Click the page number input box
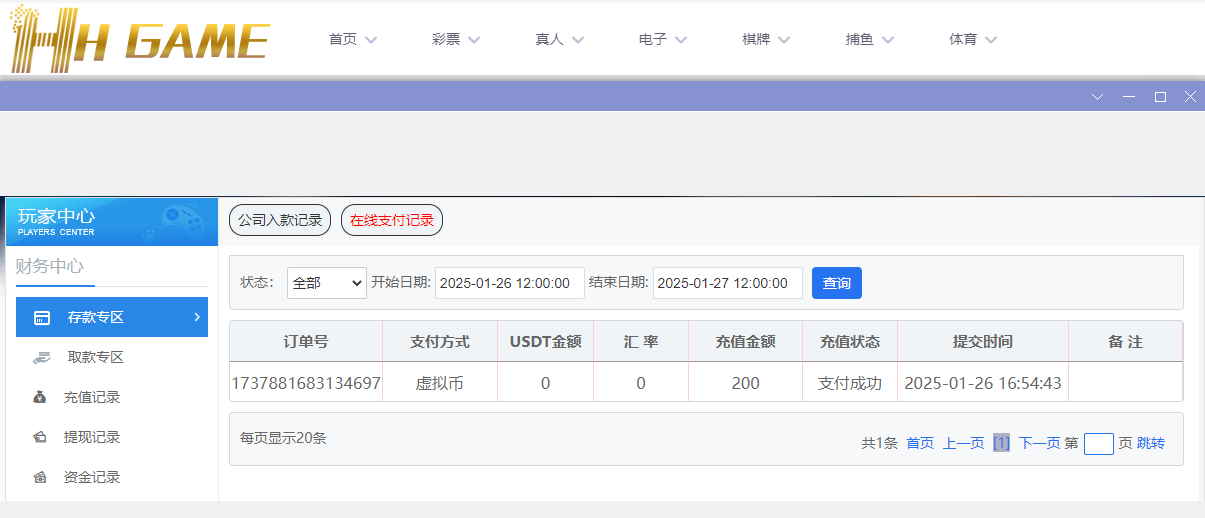This screenshot has width=1205, height=518. [1098, 443]
